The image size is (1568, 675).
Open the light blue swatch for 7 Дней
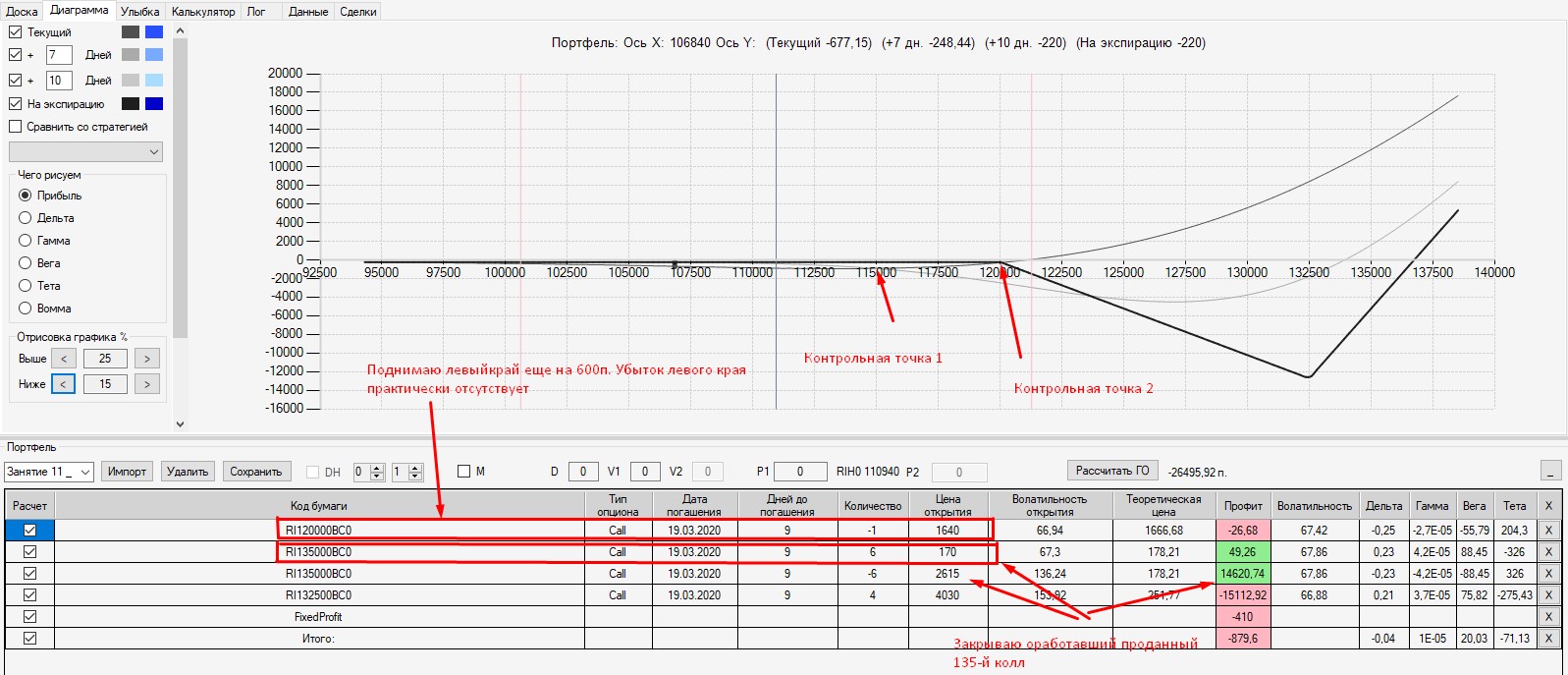(154, 55)
